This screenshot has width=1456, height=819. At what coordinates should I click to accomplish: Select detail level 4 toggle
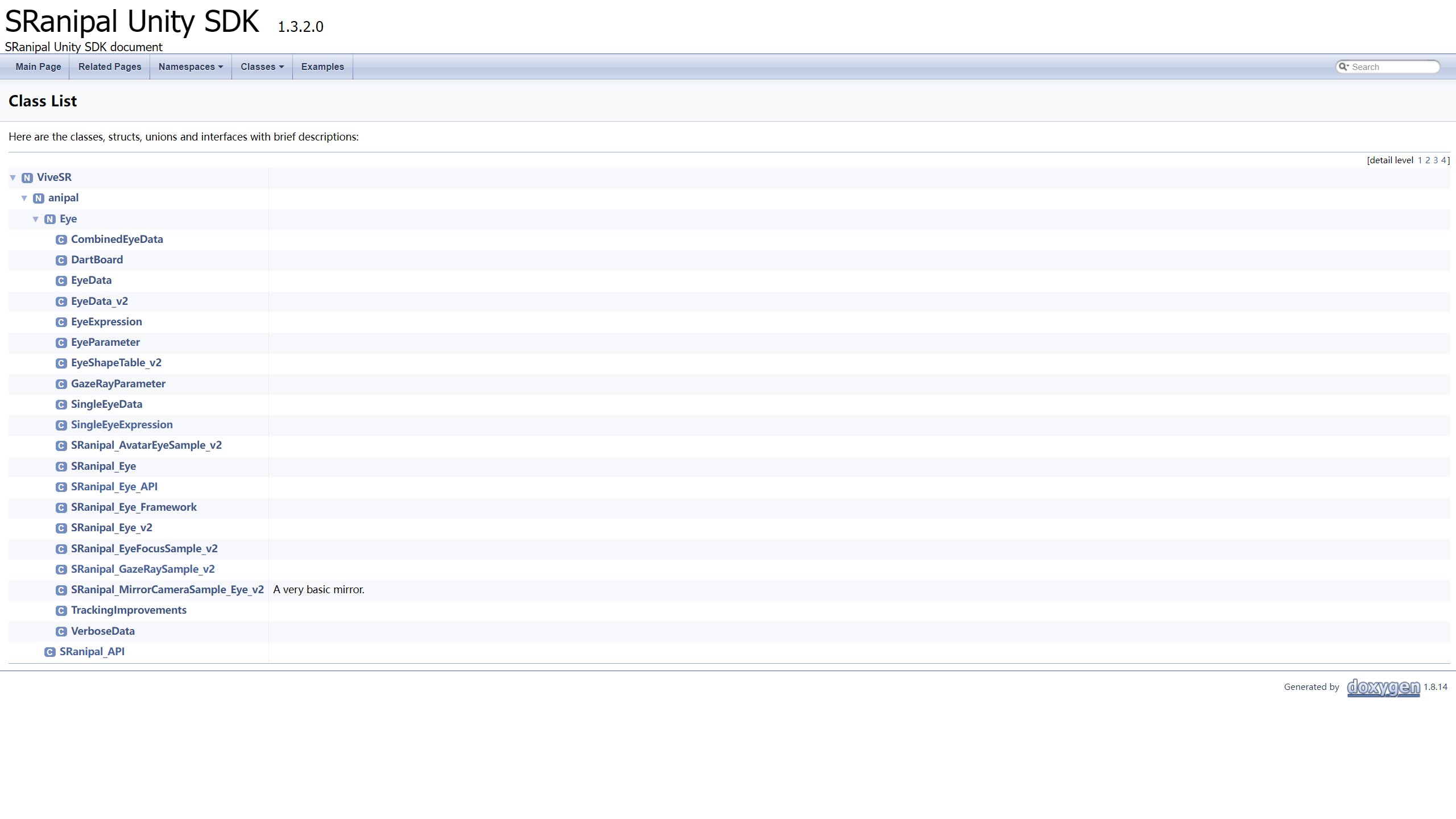[x=1444, y=160]
